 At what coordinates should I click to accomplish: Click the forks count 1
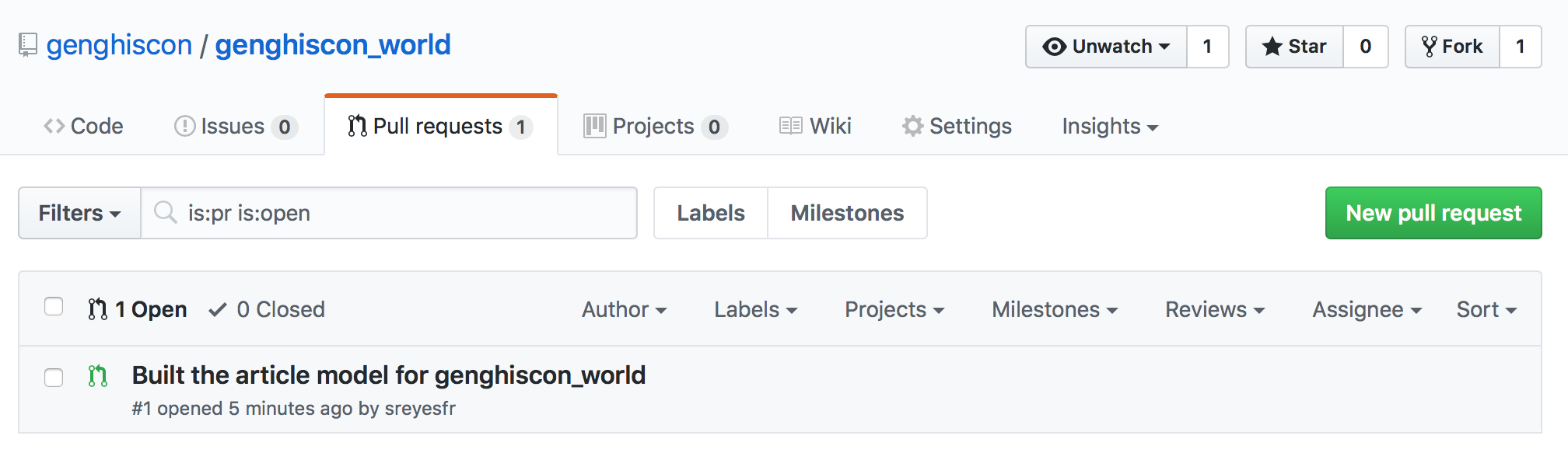tap(1521, 47)
